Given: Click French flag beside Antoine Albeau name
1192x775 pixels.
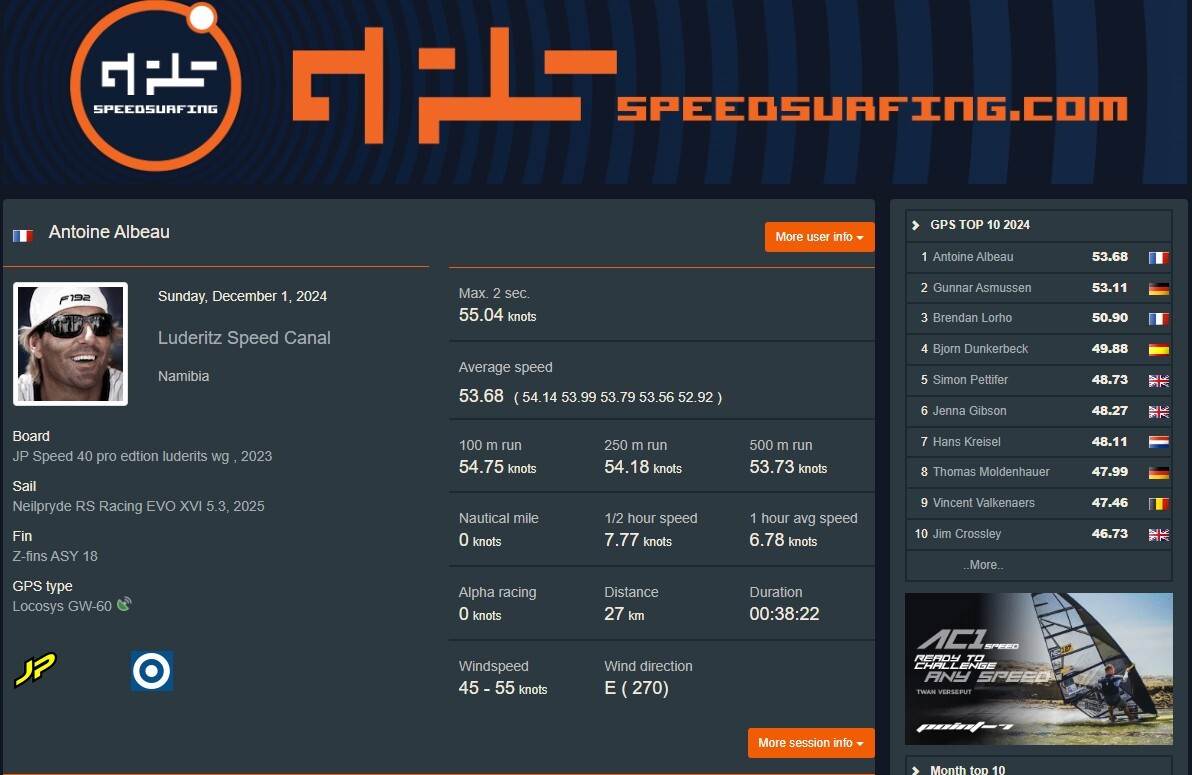Looking at the screenshot, I should click(23, 236).
